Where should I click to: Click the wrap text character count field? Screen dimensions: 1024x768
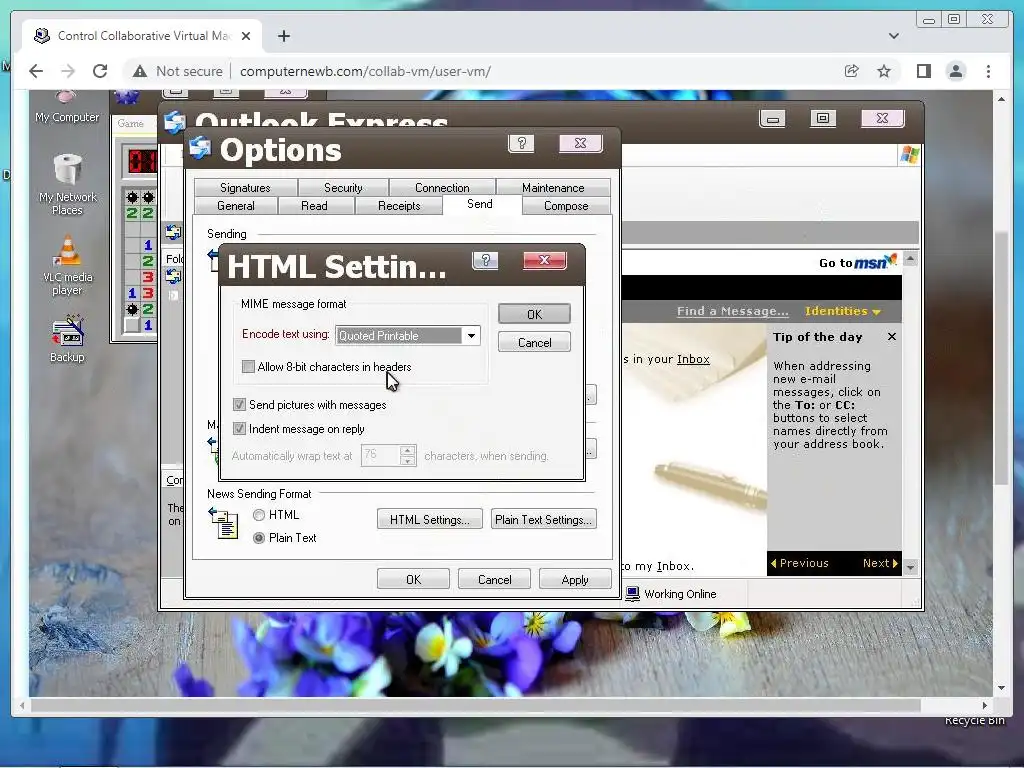(x=381, y=455)
